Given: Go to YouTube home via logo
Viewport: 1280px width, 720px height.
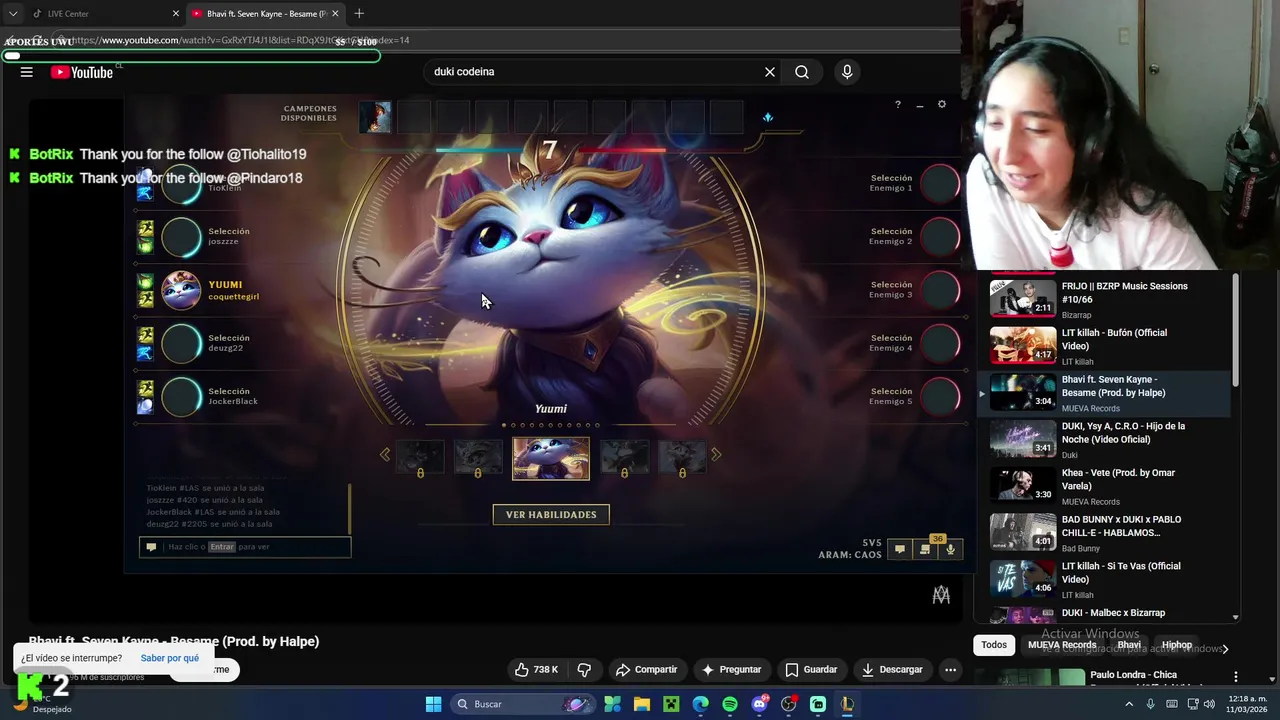Looking at the screenshot, I should [82, 72].
